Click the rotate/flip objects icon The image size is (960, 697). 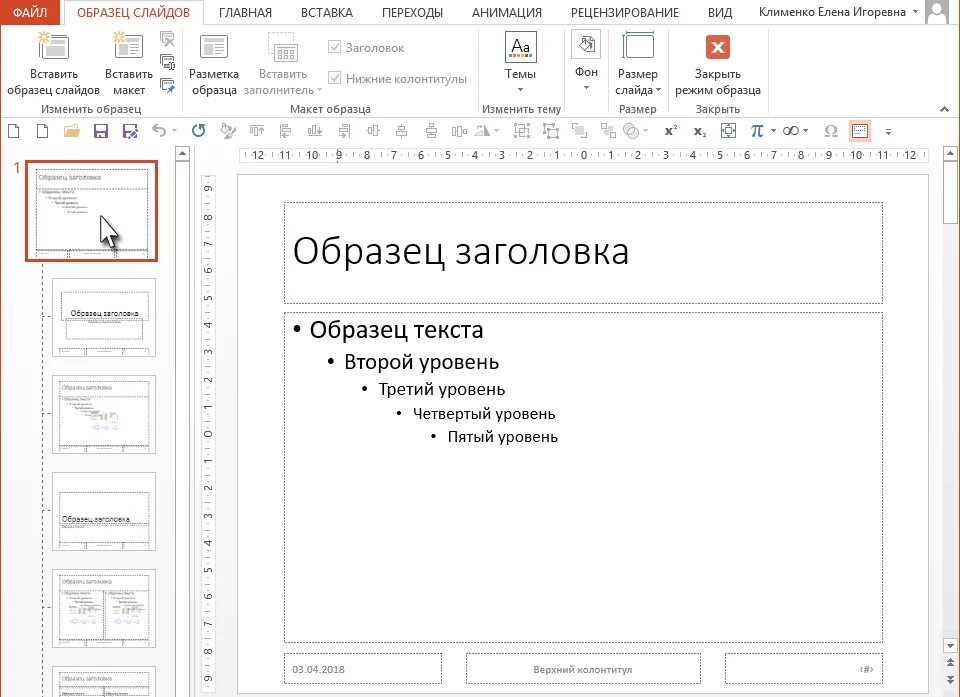483,130
